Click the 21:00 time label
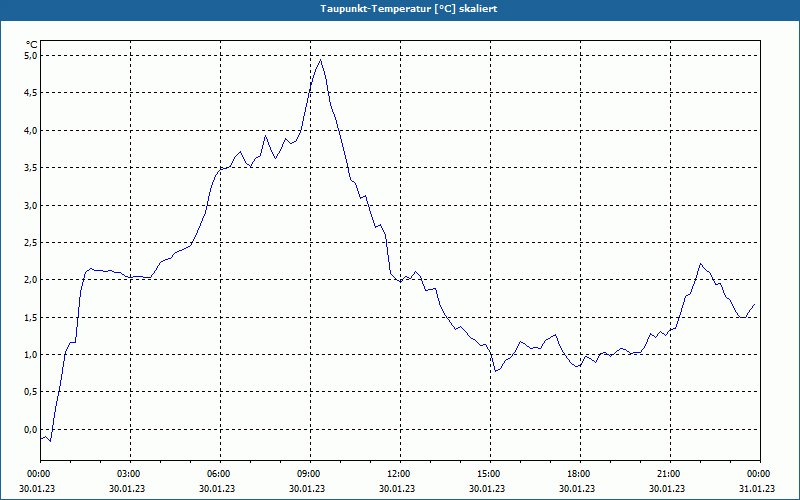 click(670, 474)
